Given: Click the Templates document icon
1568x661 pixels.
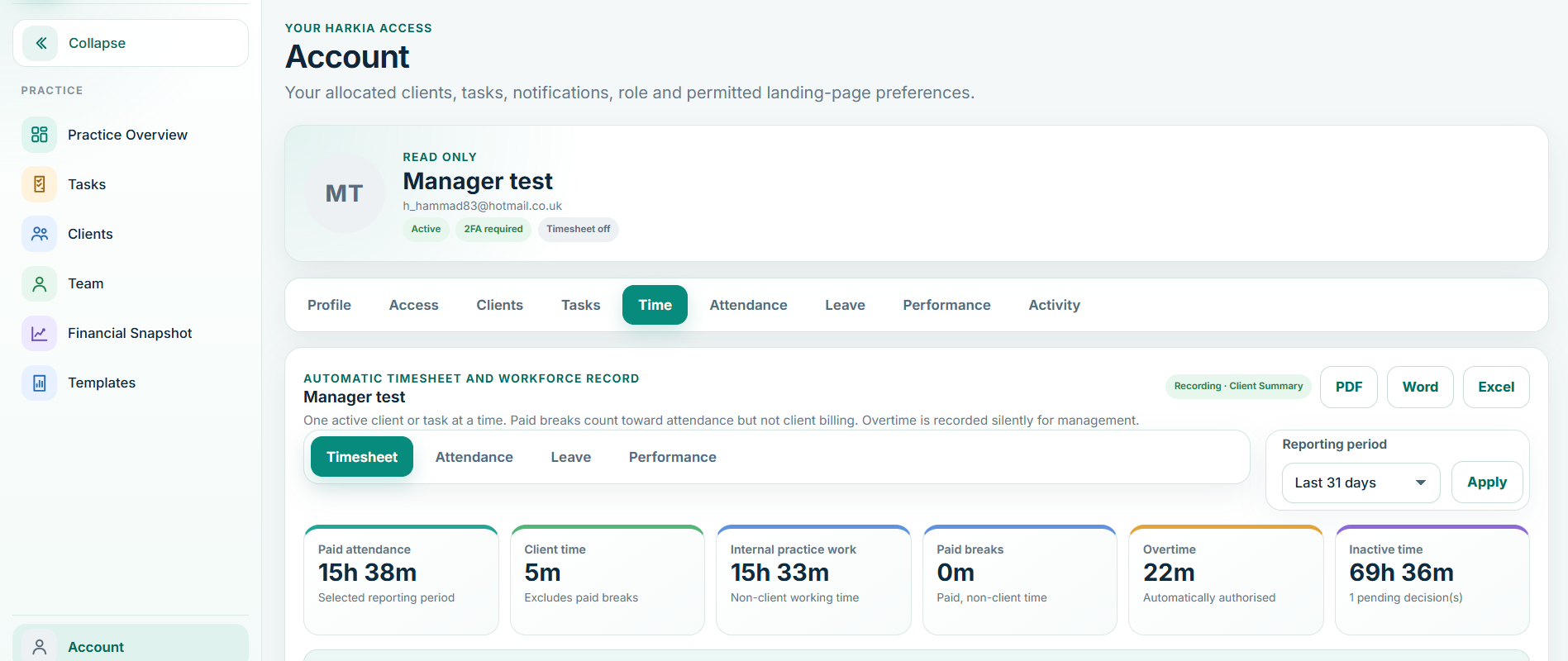Looking at the screenshot, I should tap(39, 383).
